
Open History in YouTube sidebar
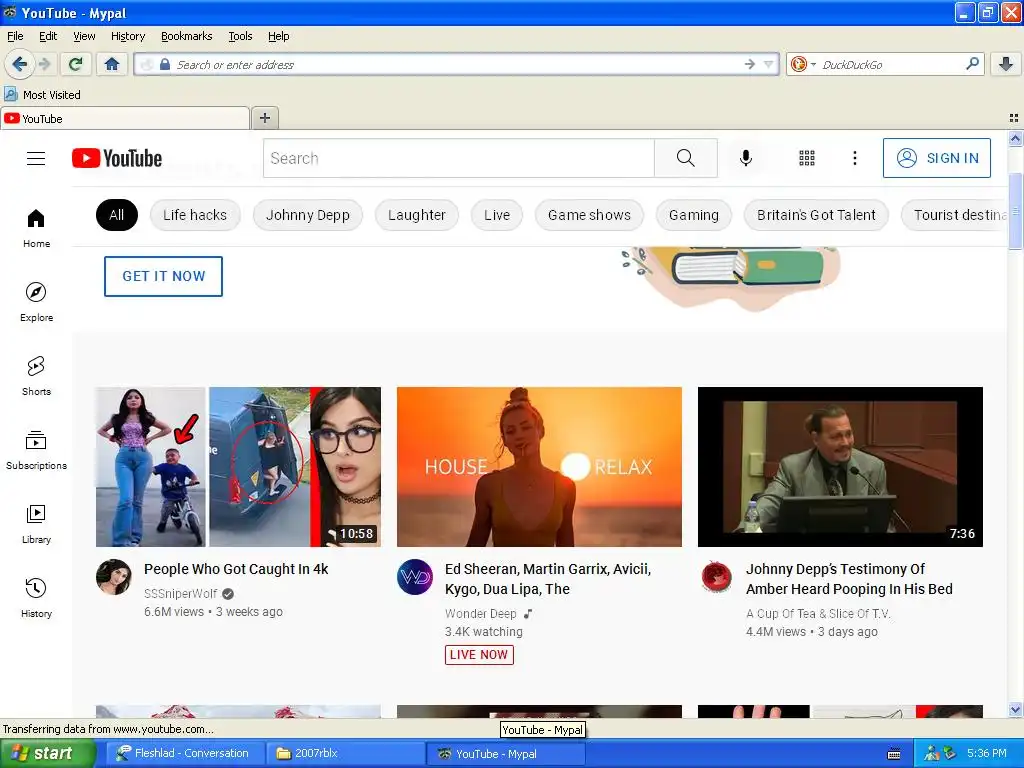coord(37,598)
